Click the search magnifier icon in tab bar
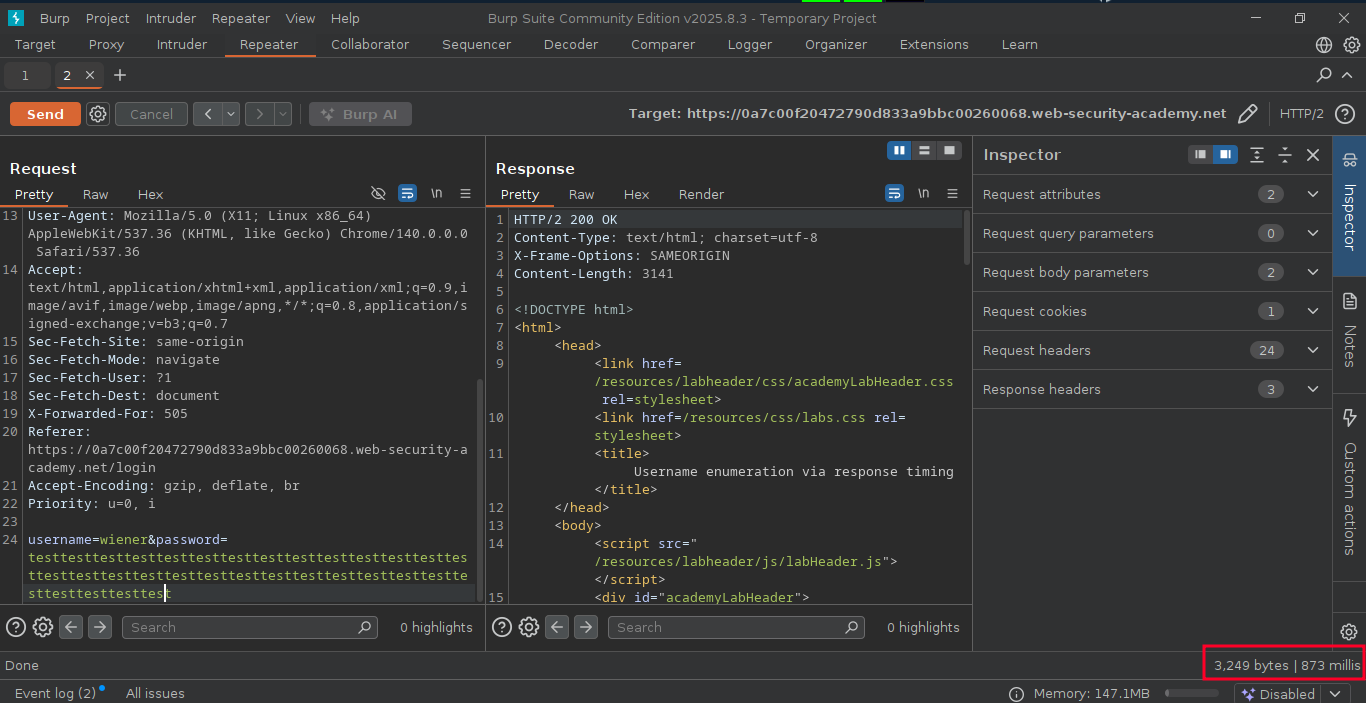 click(x=1324, y=75)
